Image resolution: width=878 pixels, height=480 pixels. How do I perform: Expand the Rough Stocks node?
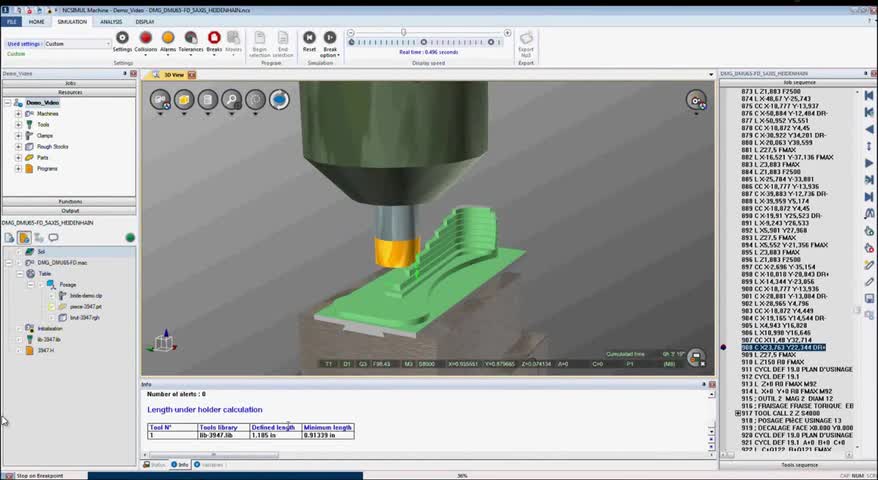pyautogui.click(x=18, y=147)
